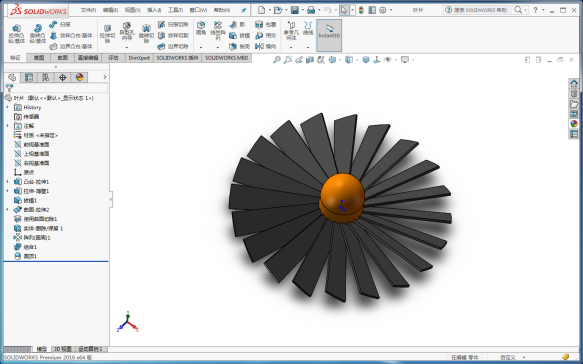Choose the 放样凸台/基体 loft boss tool
This screenshot has width=583, height=364.
pos(71,35)
